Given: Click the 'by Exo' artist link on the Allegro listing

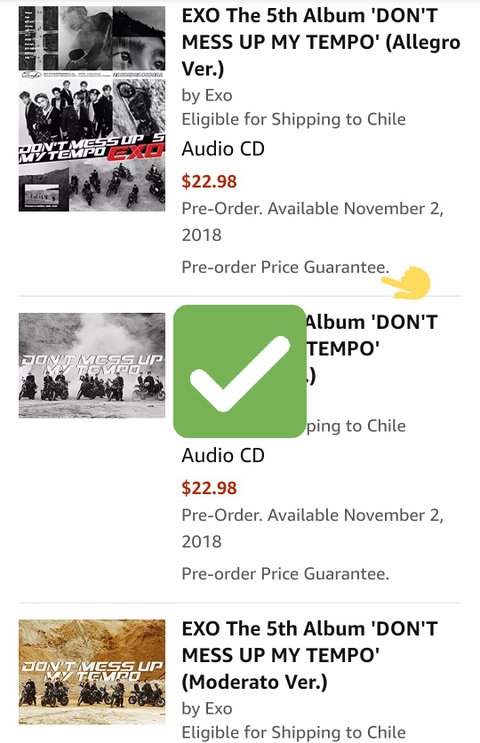Looking at the screenshot, I should click(207, 95).
